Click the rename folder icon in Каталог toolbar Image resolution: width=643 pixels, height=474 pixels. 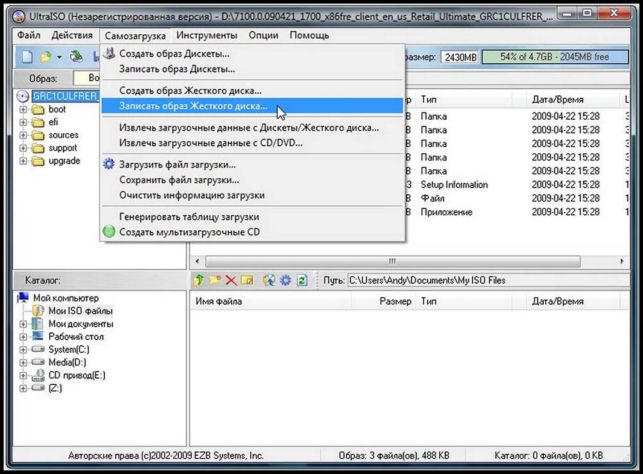pos(247,280)
